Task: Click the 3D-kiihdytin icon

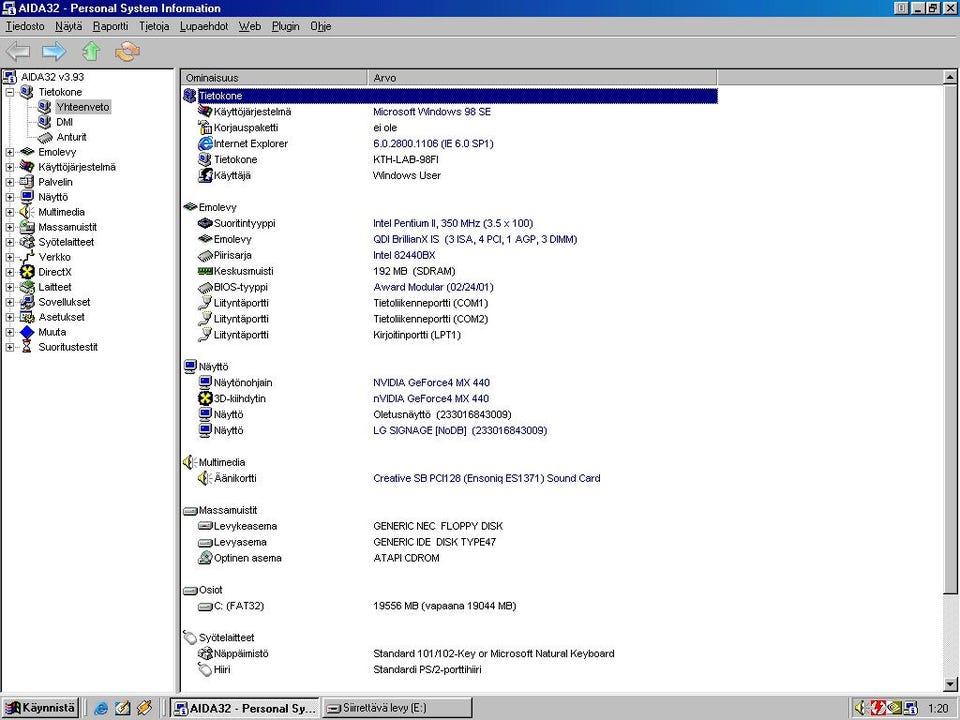Action: [205, 399]
